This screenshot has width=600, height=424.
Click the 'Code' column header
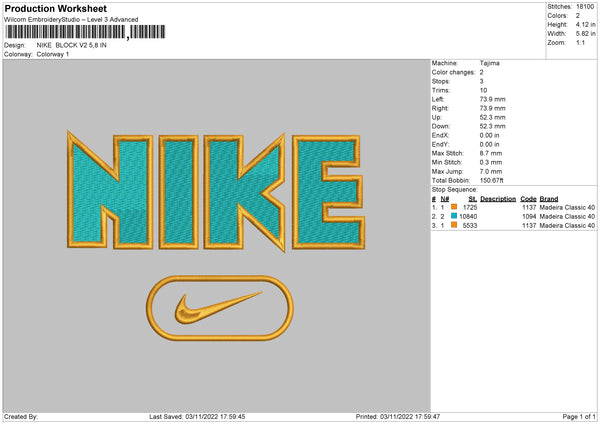528,199
